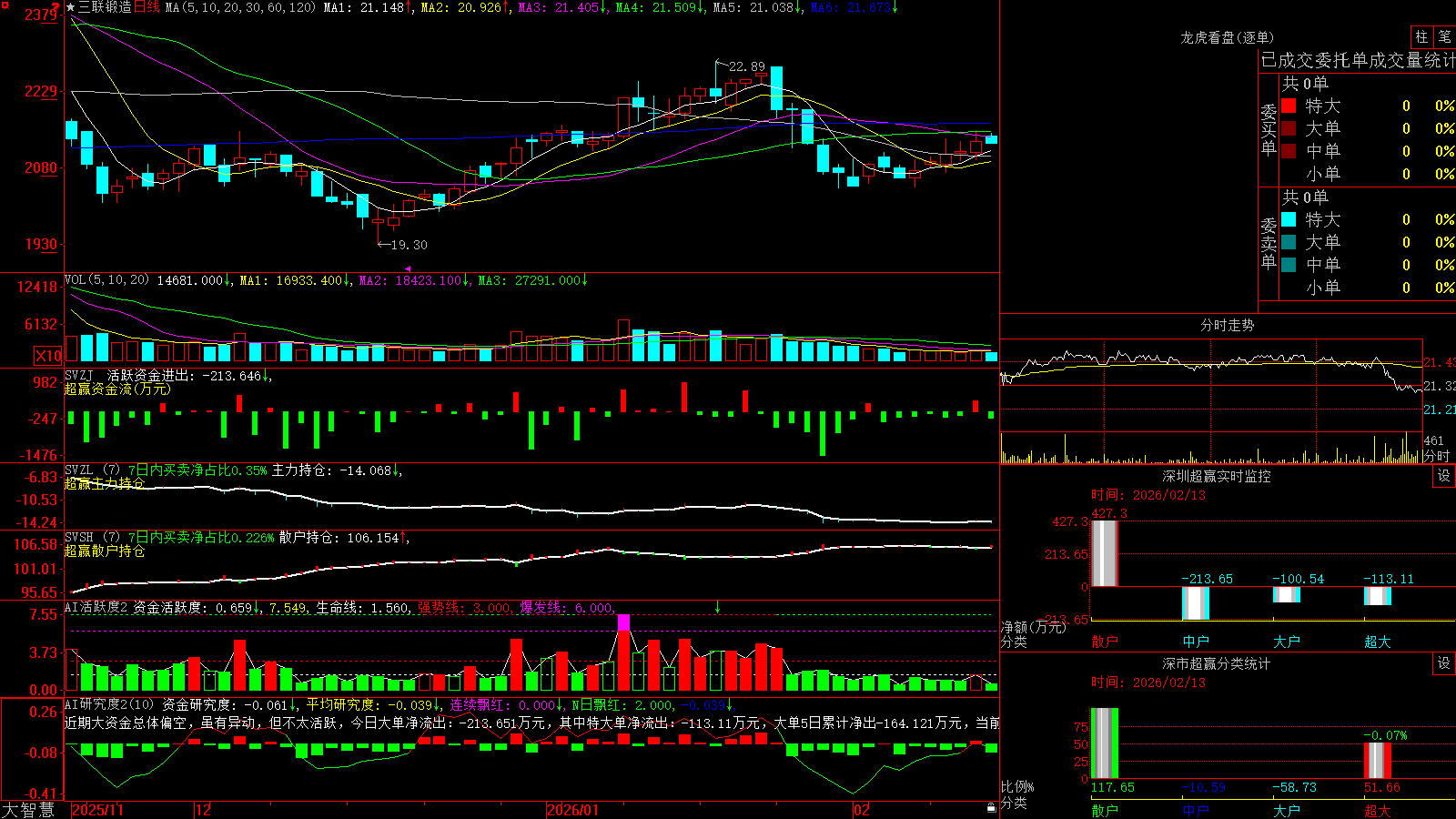This screenshot has width=1456, height=819.
Task: Click the -100.54 大户 bar
Action: 1287,595
